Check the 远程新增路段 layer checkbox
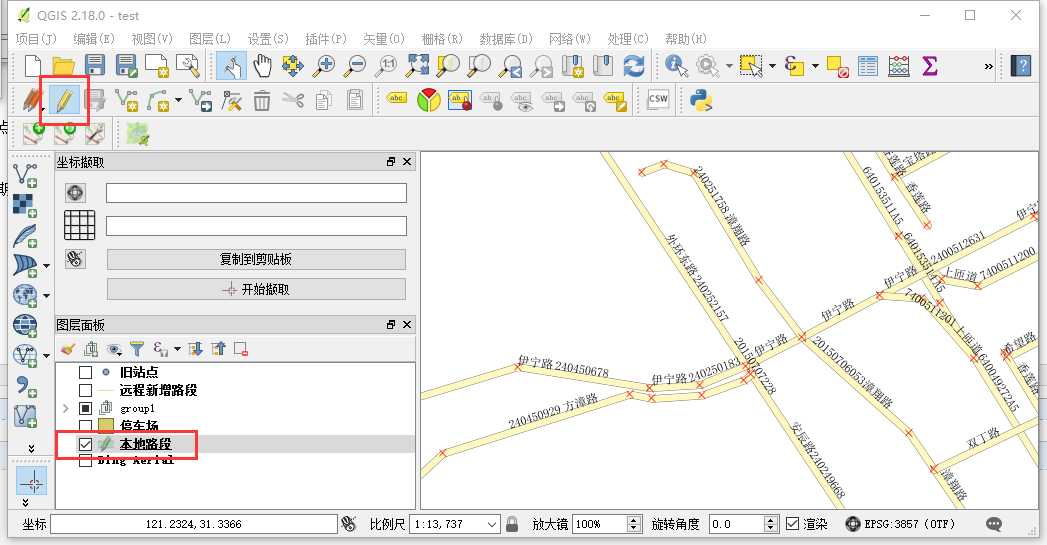 85,390
